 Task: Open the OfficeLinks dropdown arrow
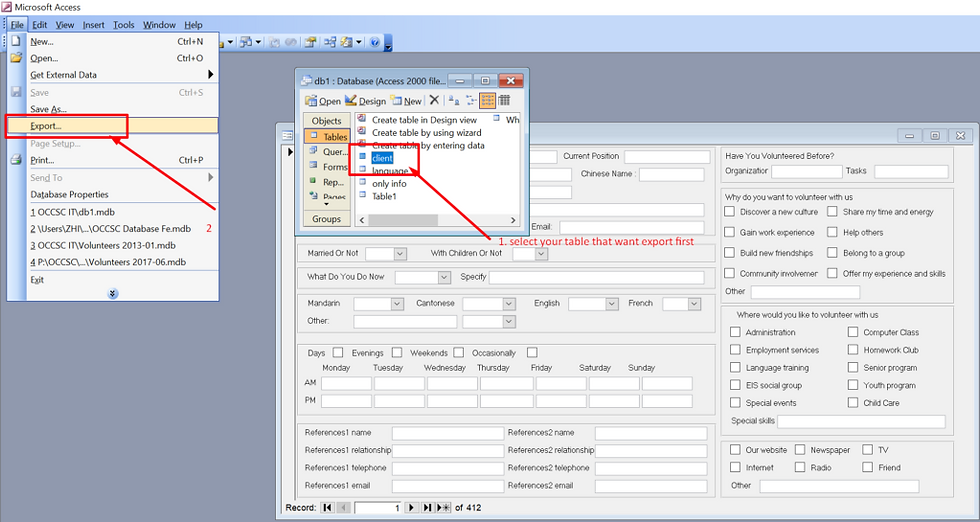point(231,42)
